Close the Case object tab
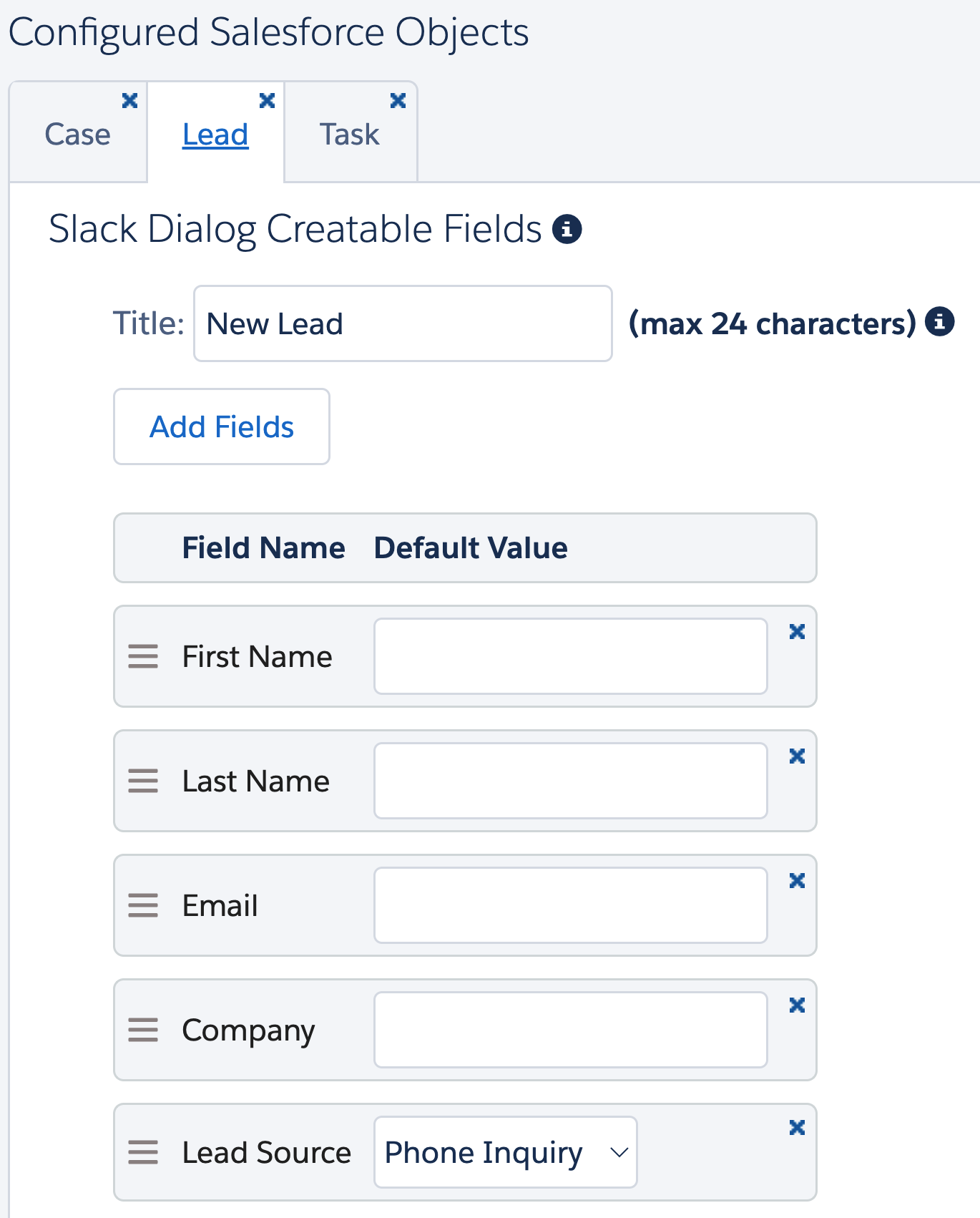 pos(129,101)
